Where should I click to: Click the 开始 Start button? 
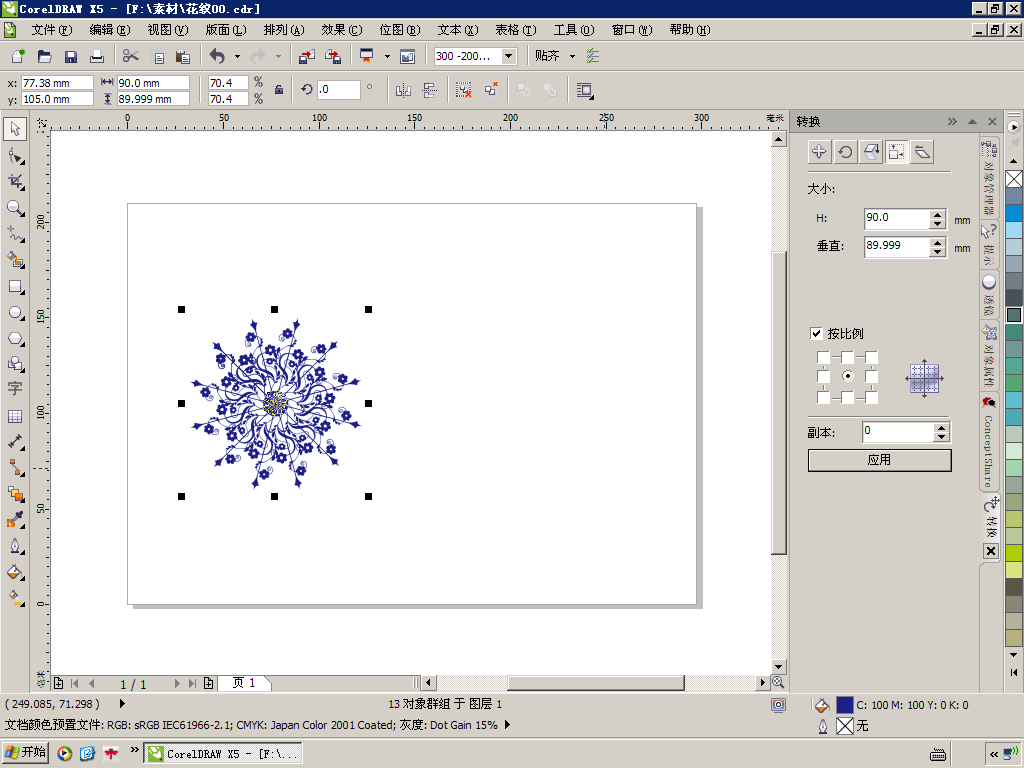point(25,753)
